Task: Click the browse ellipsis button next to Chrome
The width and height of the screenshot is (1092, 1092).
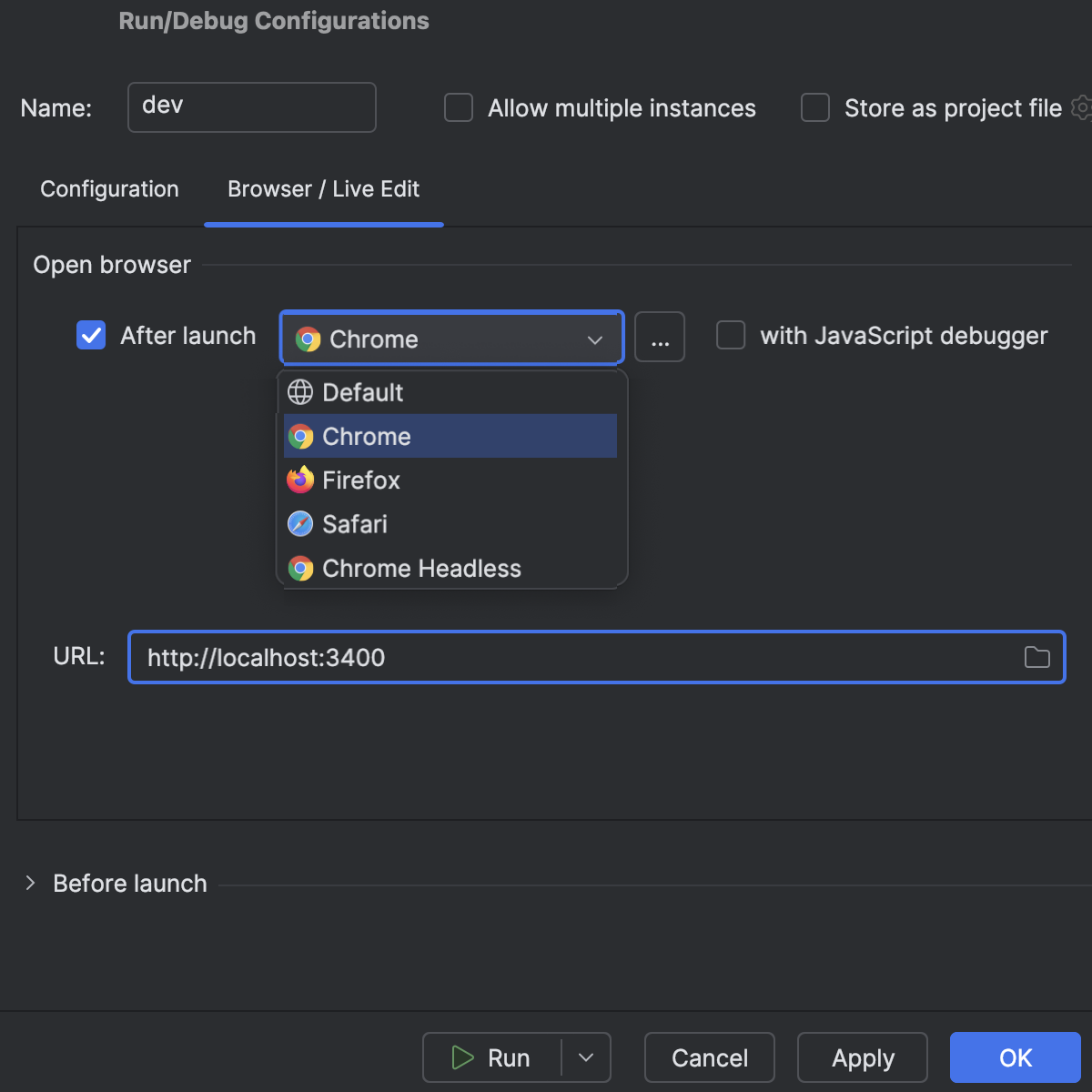Action: click(x=660, y=337)
